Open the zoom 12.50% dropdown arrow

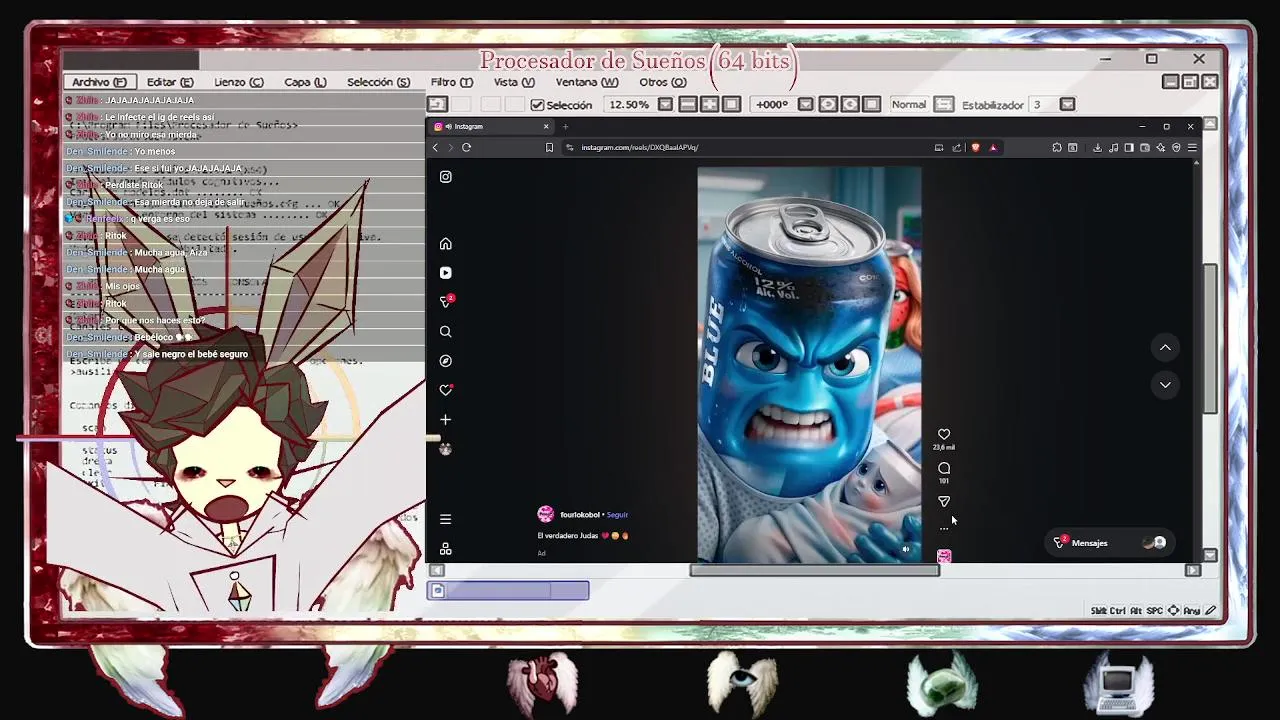[x=665, y=104]
